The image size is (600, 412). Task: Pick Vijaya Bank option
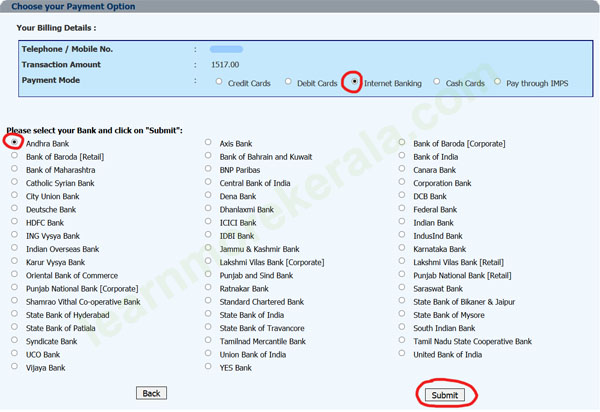(x=15, y=366)
